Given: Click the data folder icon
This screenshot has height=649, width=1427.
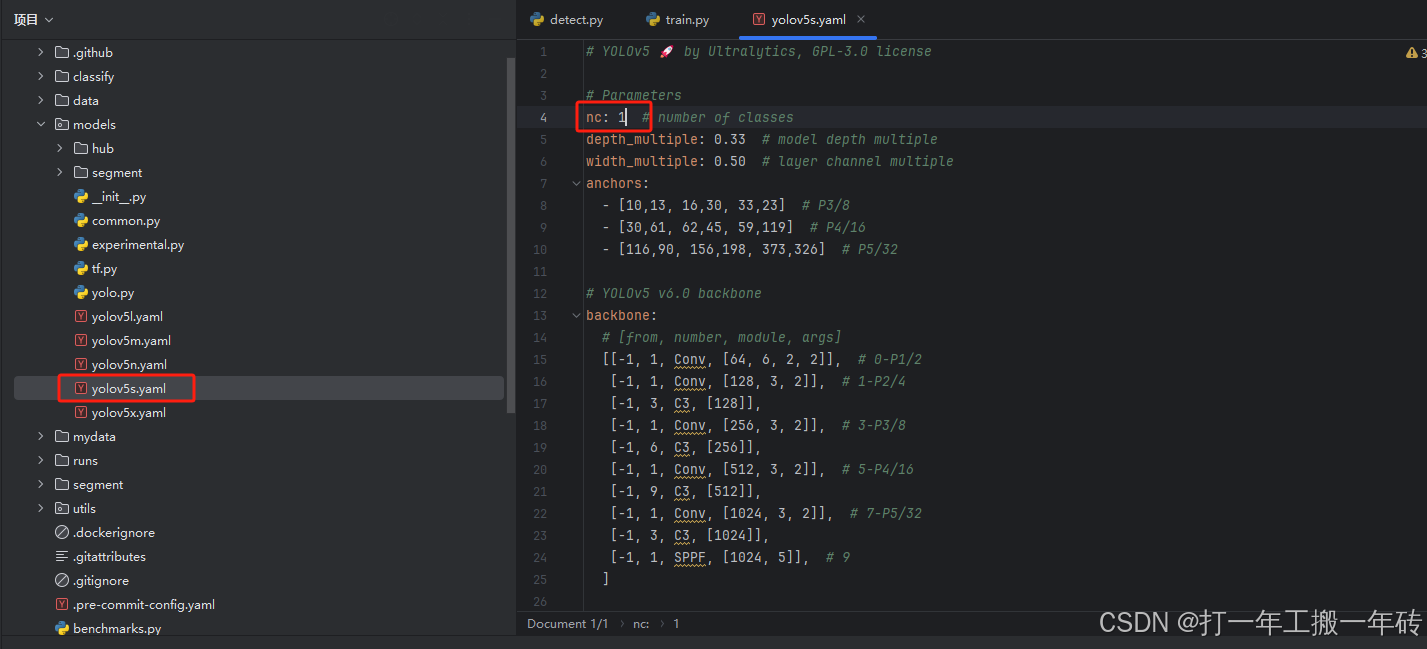Looking at the screenshot, I should point(62,100).
